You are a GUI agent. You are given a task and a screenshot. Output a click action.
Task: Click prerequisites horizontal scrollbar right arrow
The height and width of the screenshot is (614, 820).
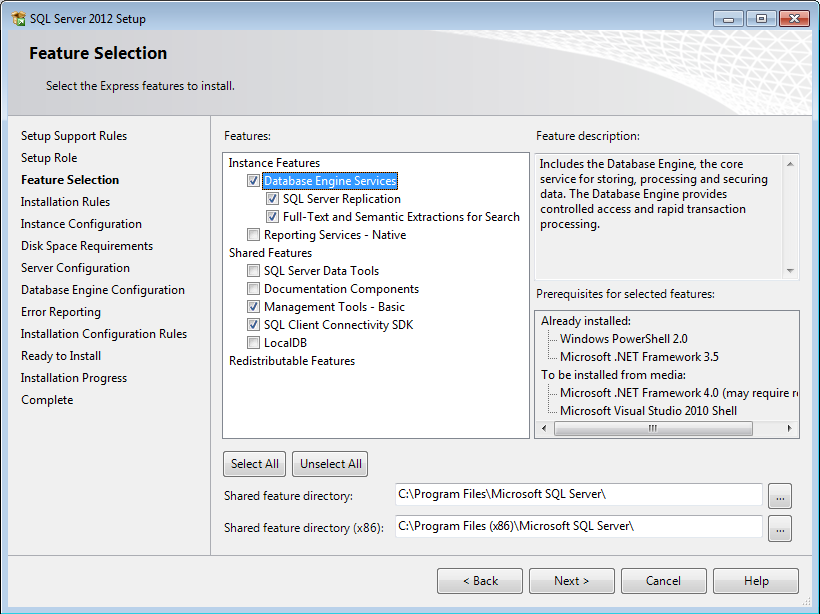(790, 428)
